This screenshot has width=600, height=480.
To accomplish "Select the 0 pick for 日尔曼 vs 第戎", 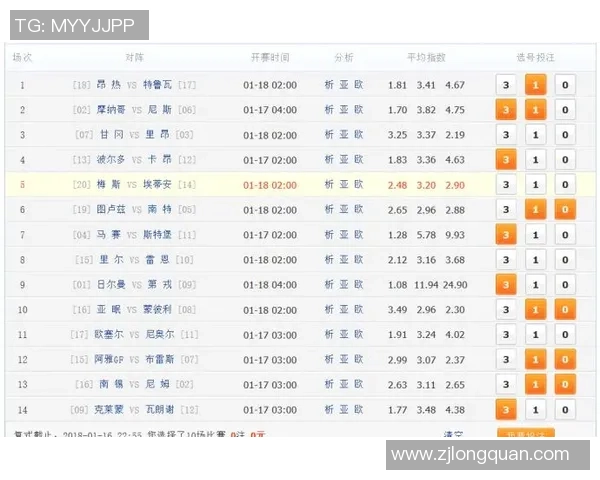I will [565, 284].
